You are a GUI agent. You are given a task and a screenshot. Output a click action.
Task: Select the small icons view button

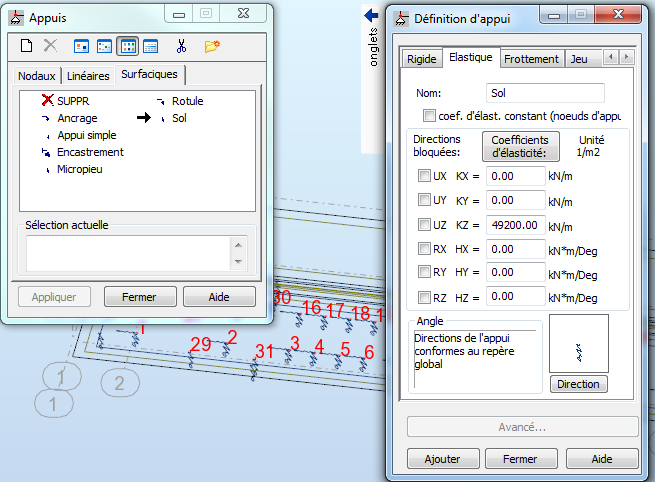click(x=104, y=46)
